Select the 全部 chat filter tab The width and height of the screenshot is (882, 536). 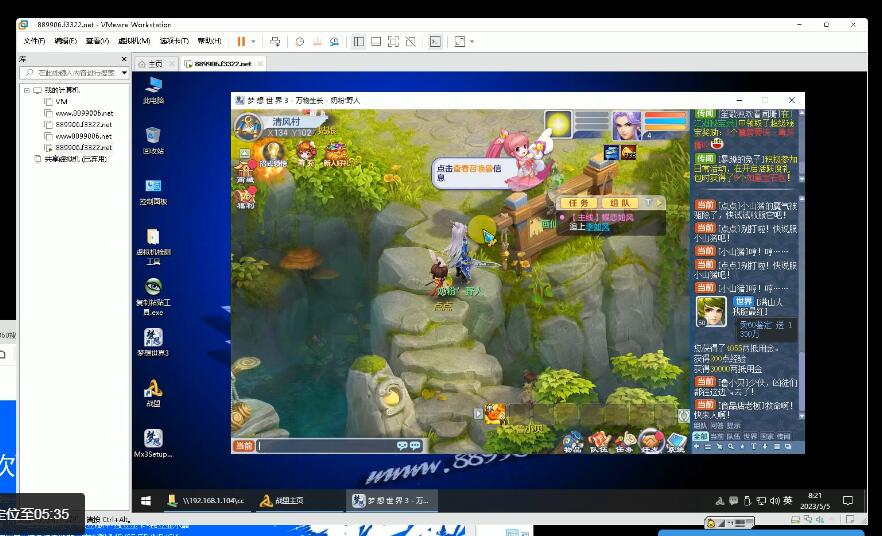tap(700, 436)
